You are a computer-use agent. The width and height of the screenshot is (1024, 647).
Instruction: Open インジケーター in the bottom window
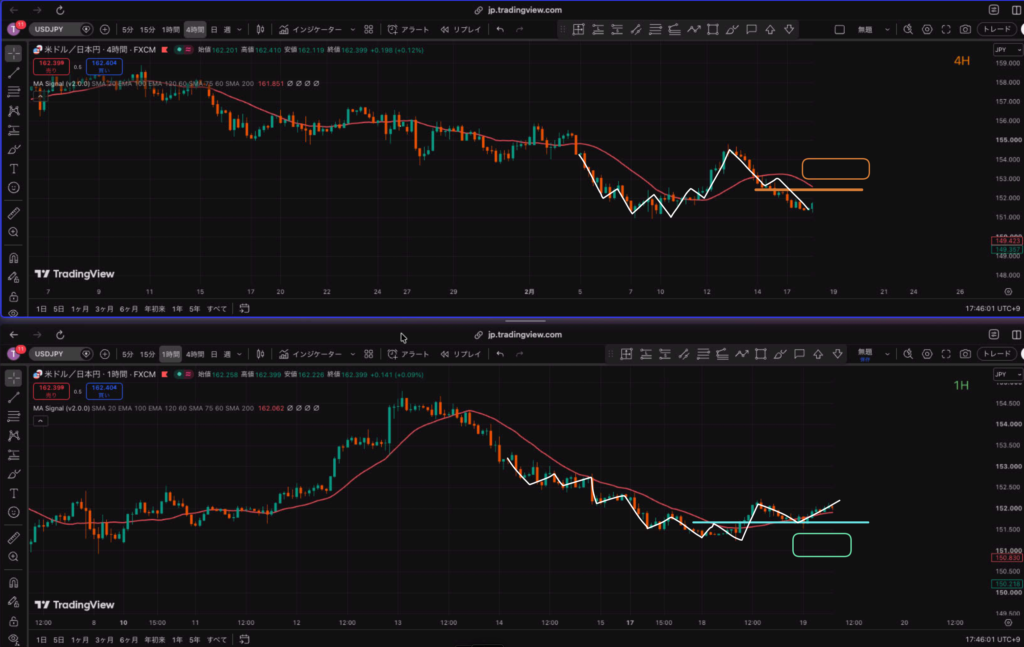[311, 354]
